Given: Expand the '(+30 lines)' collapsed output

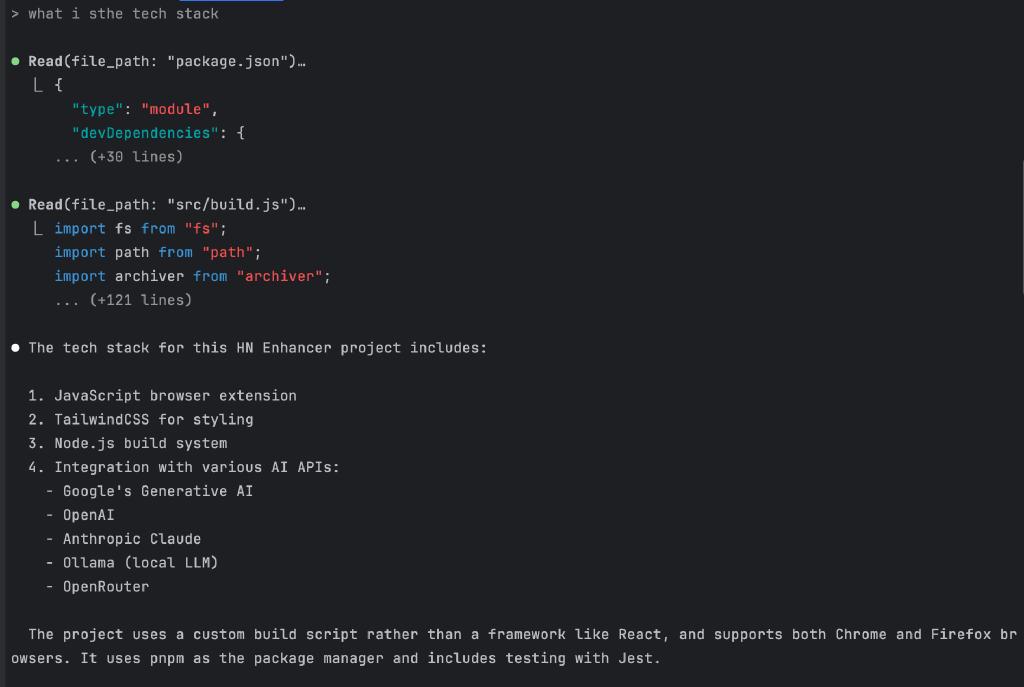Looking at the screenshot, I should click(x=136, y=157).
